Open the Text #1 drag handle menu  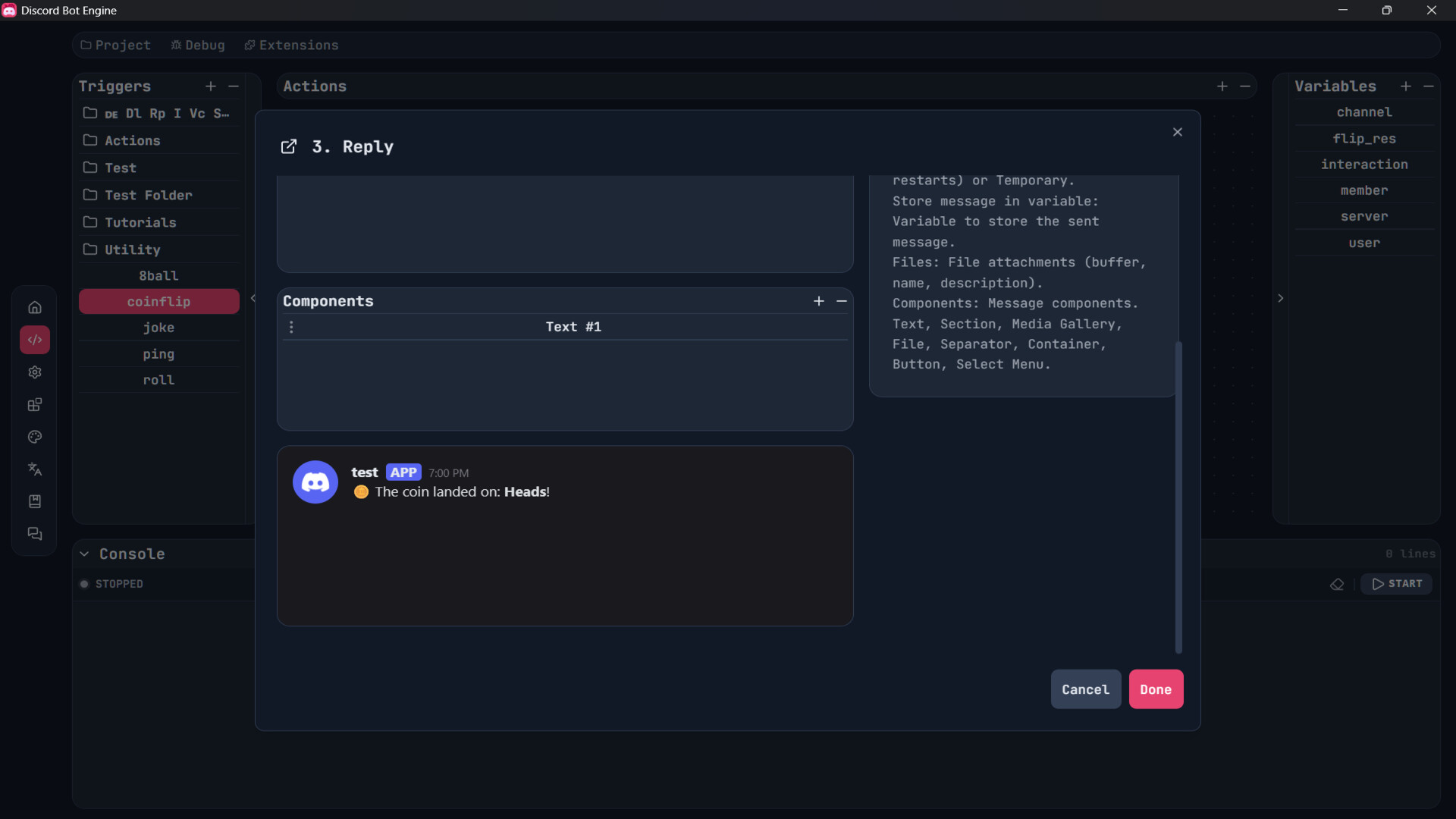coord(292,327)
